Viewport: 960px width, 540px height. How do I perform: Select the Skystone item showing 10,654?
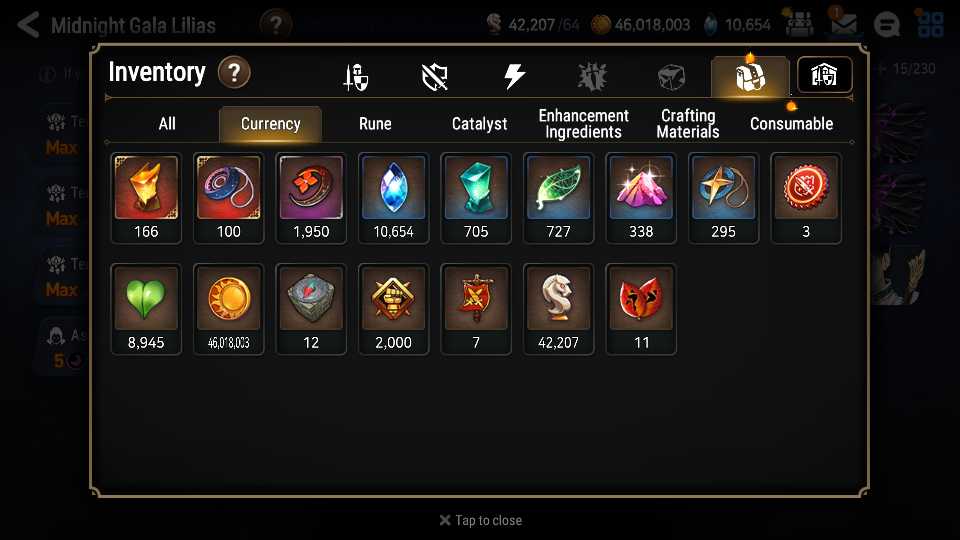tap(393, 198)
